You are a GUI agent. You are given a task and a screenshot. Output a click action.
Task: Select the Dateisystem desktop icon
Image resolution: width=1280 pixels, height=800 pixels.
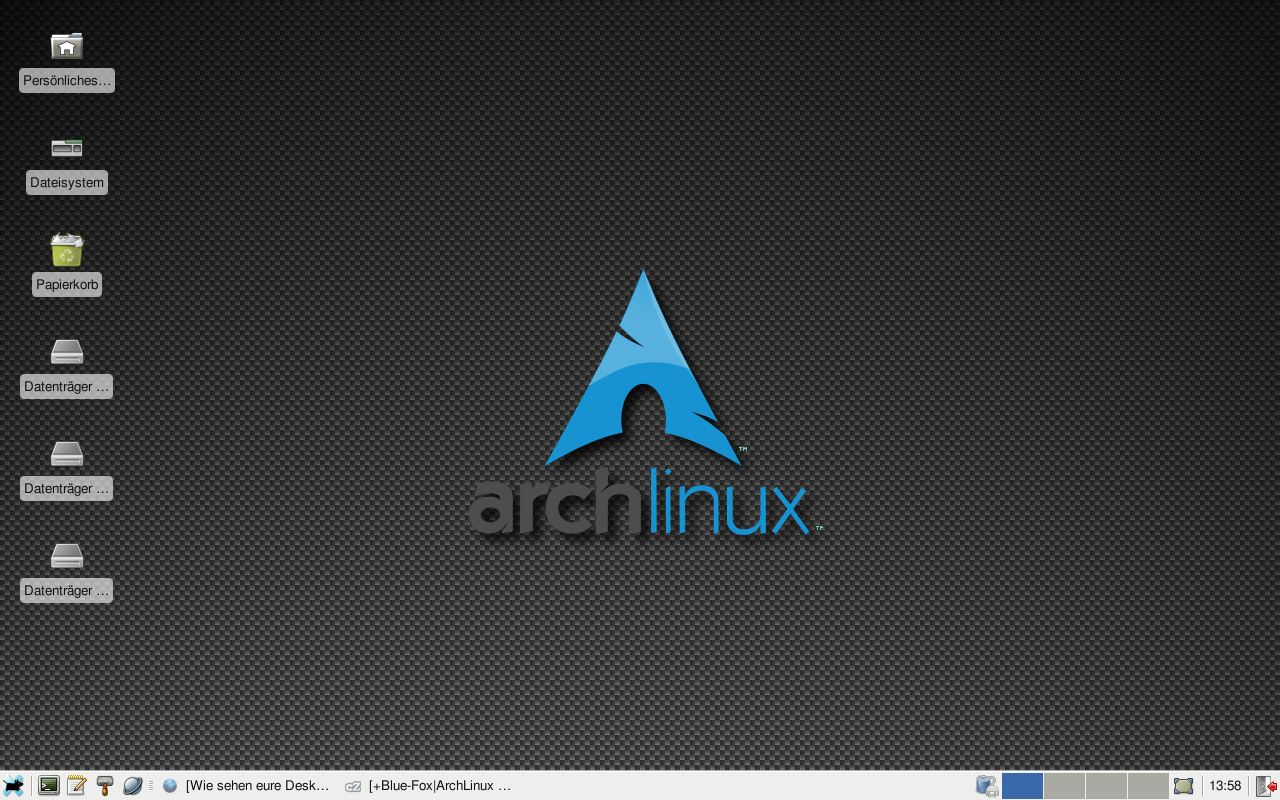[x=67, y=148]
